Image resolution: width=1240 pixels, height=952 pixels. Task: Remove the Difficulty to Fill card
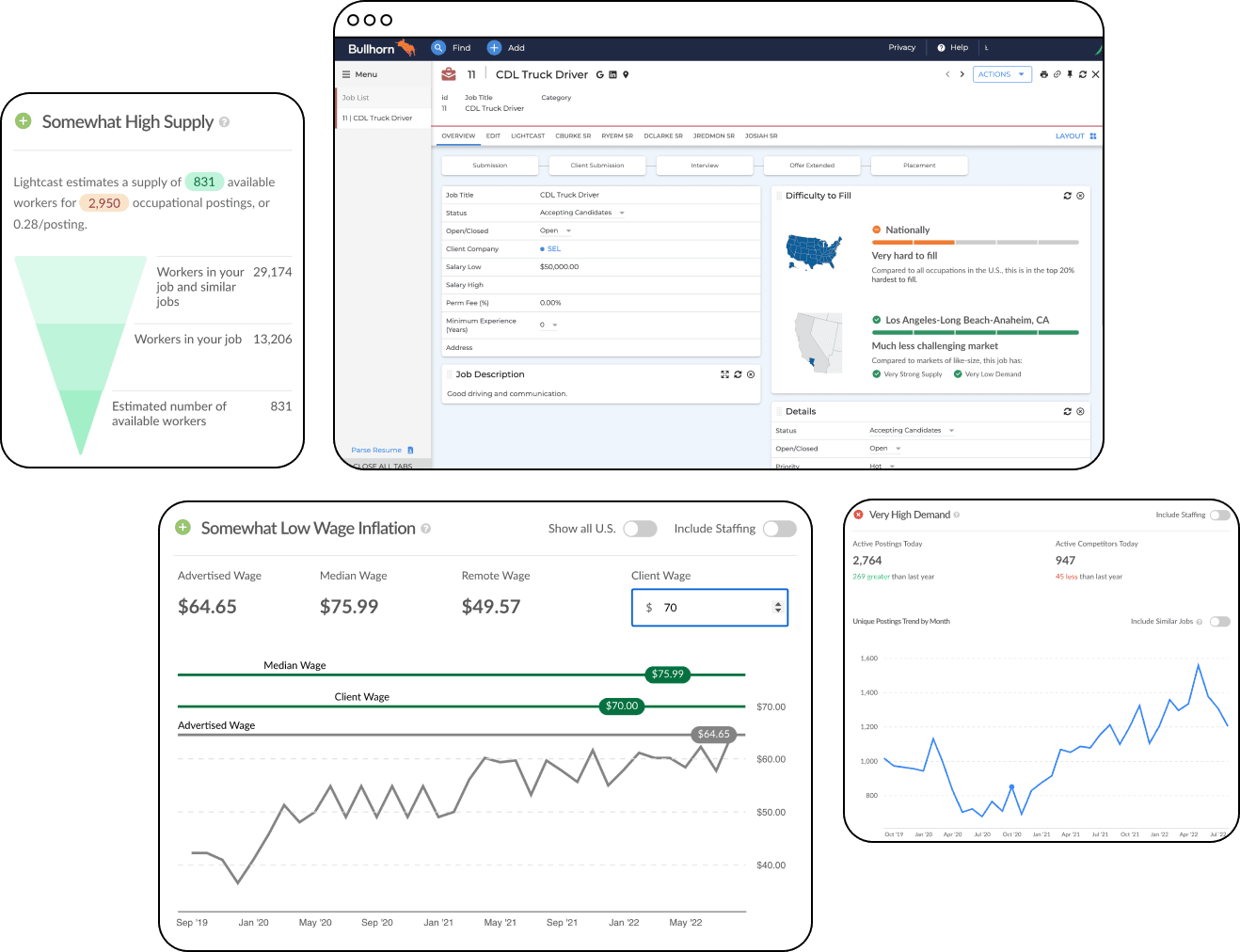[1080, 196]
